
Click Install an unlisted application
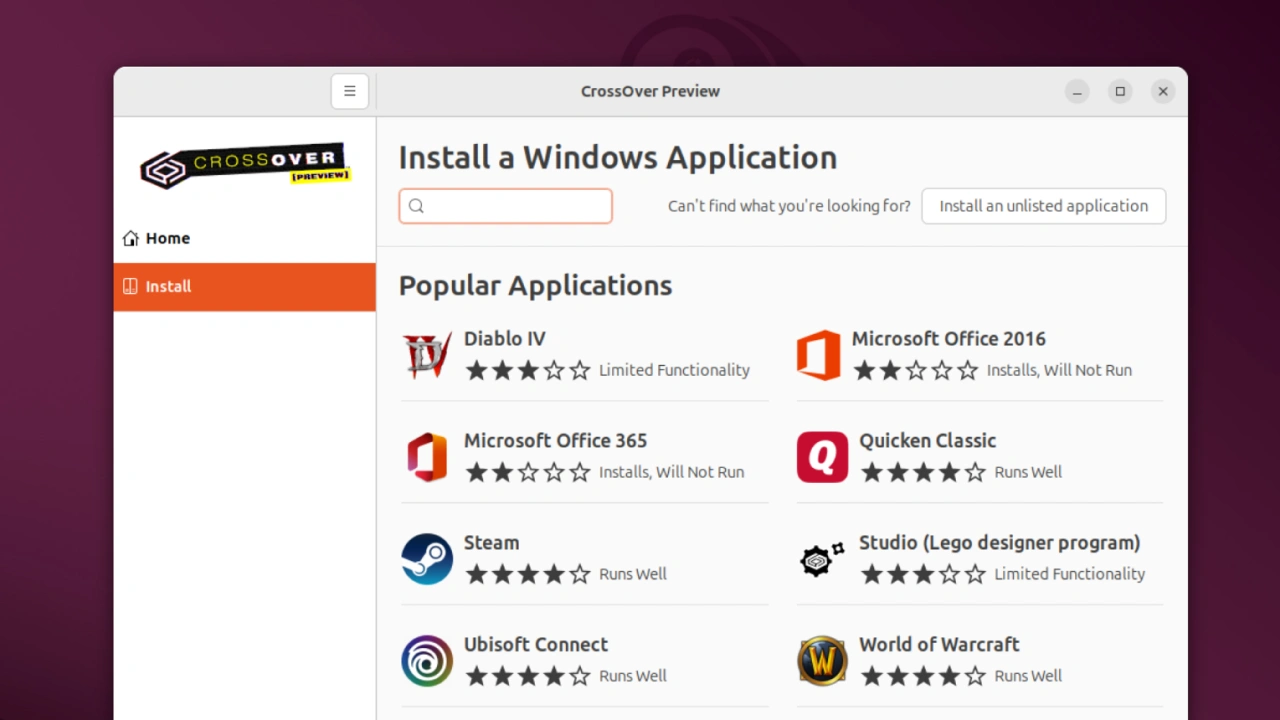click(1043, 206)
